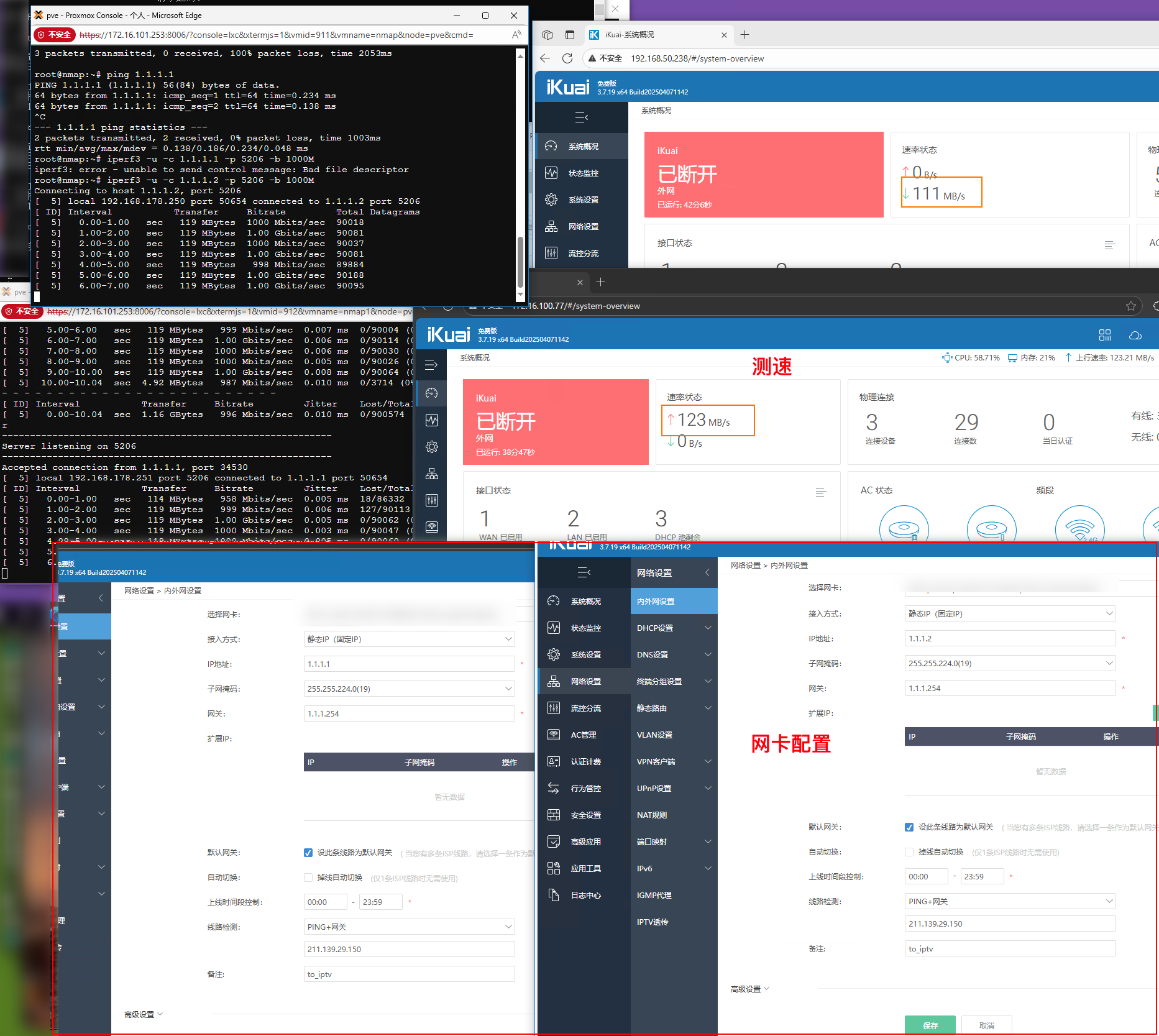The width and height of the screenshot is (1159, 1036).
Task: Click 日志中心 icon in right bottom sidebar
Action: point(554,895)
